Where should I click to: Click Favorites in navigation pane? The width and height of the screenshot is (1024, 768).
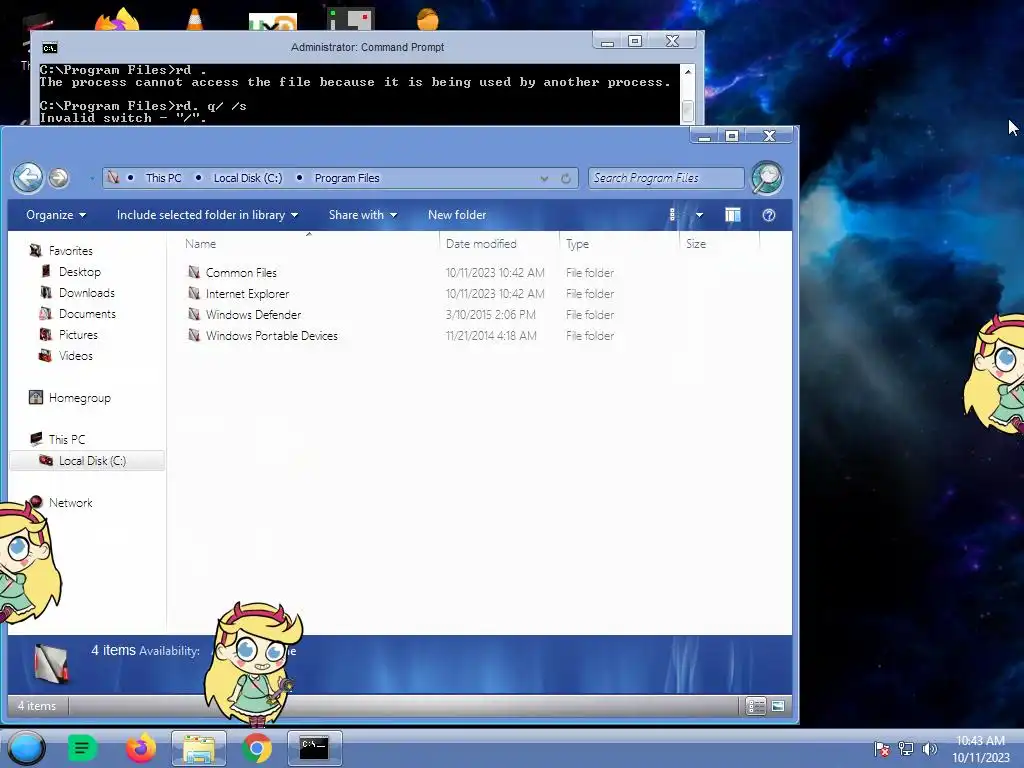[71, 251]
